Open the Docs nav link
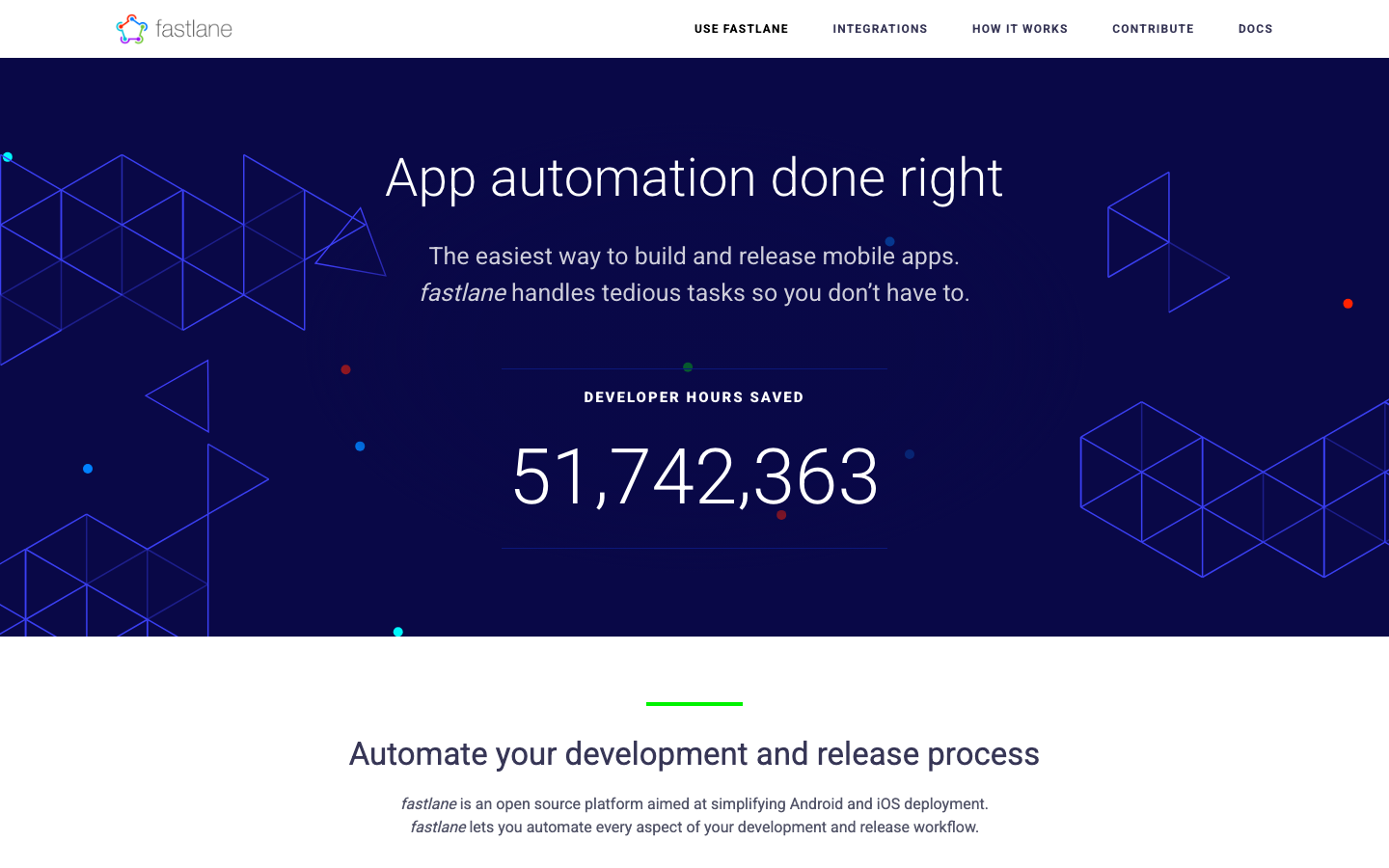Screen dimensions: 1389x868 (1255, 29)
